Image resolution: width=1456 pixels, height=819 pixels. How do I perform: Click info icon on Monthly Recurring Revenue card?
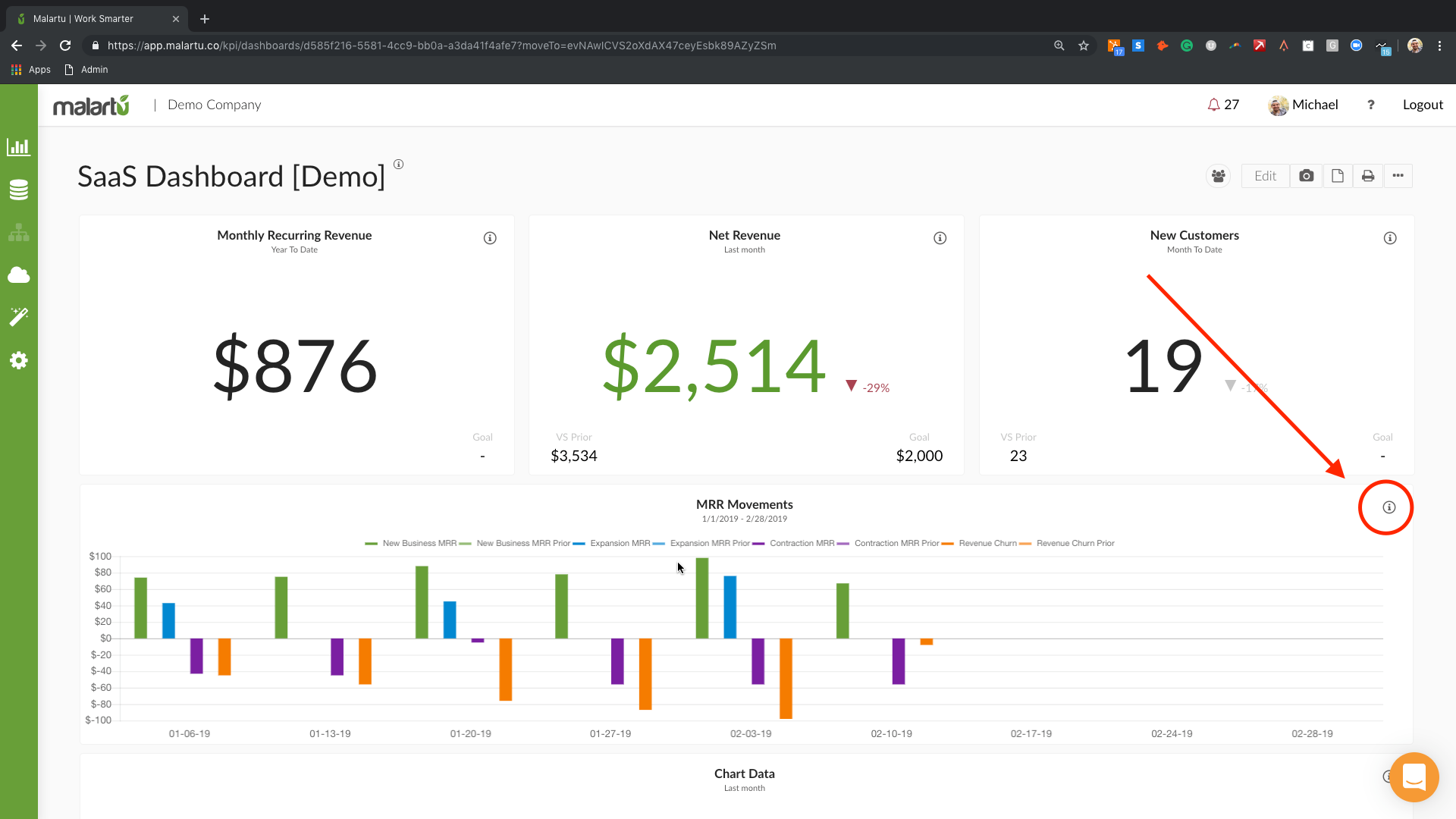pyautogui.click(x=490, y=238)
